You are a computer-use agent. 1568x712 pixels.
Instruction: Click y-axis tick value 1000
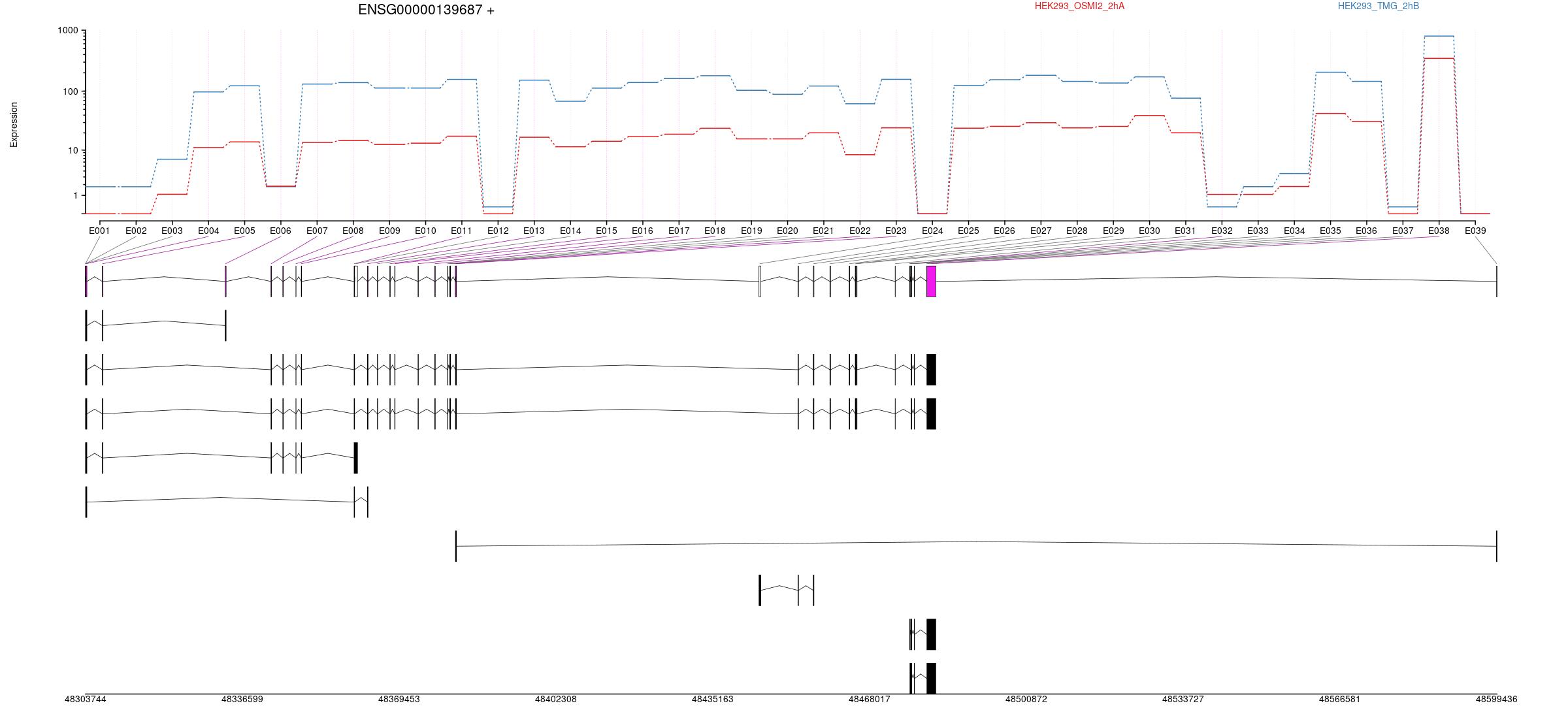click(68, 31)
